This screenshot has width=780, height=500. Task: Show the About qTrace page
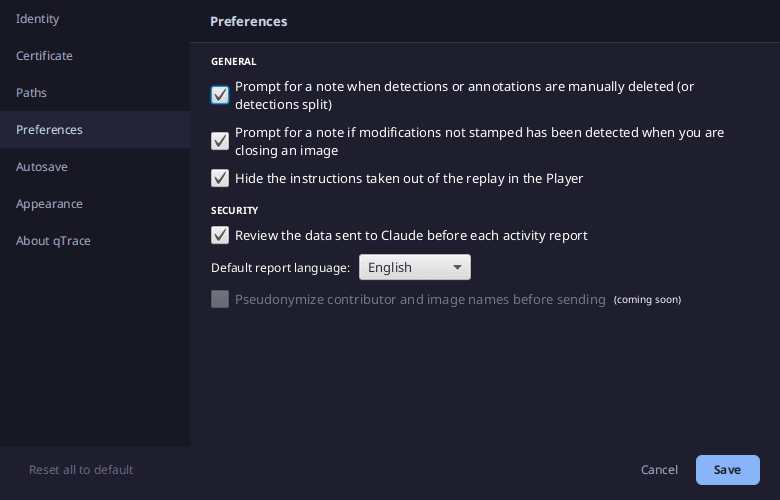(x=95, y=241)
